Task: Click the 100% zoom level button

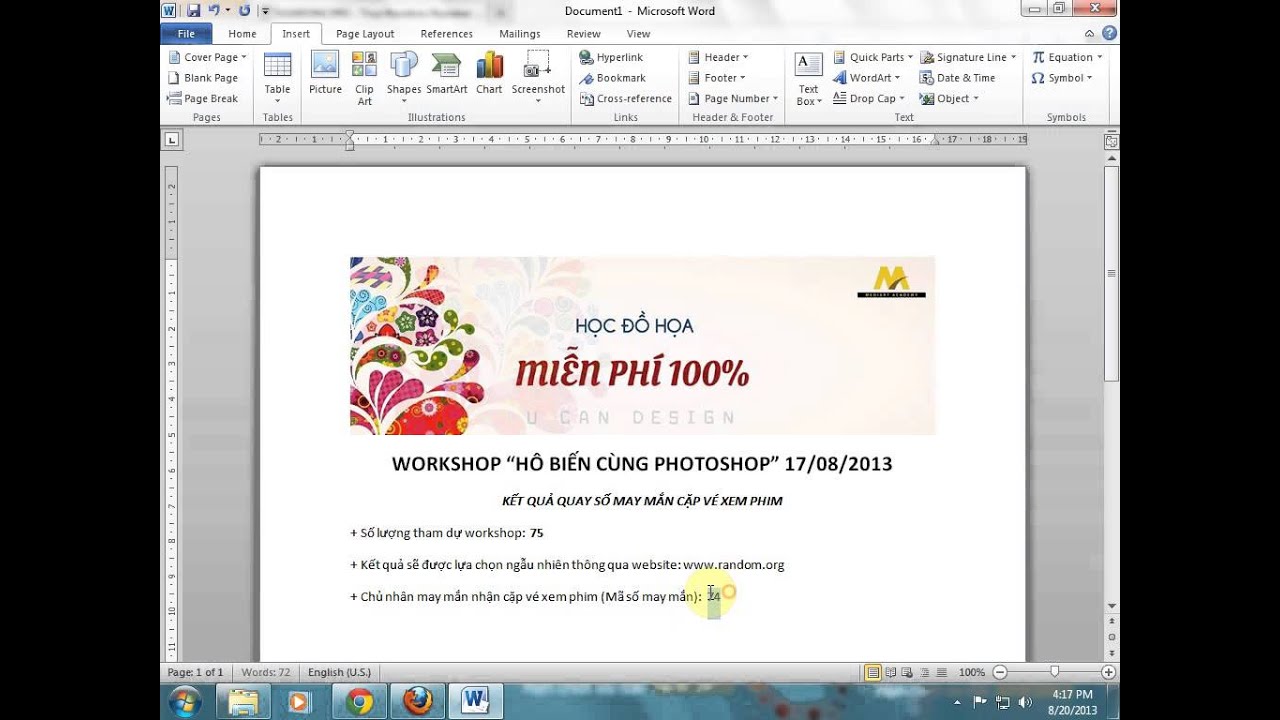Action: tap(971, 673)
